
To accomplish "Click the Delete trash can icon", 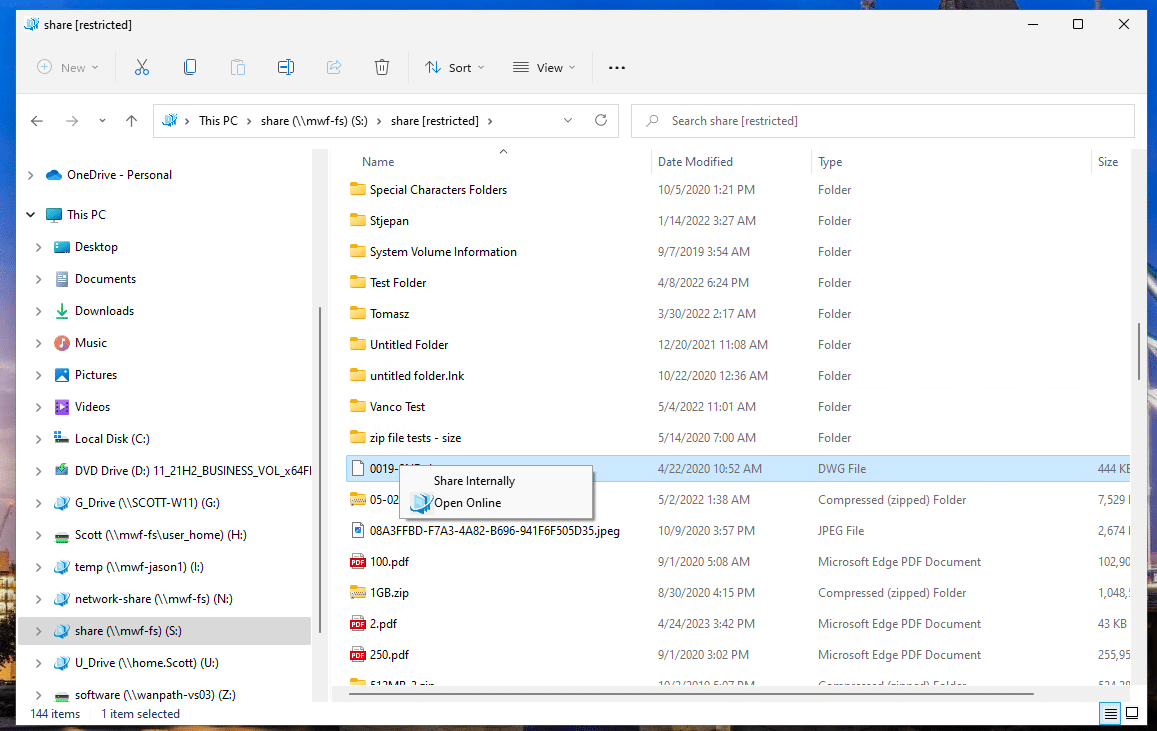I will (x=381, y=67).
